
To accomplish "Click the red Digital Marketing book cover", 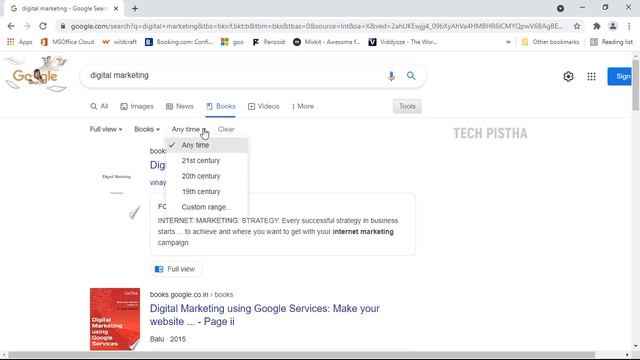I will tap(115, 319).
